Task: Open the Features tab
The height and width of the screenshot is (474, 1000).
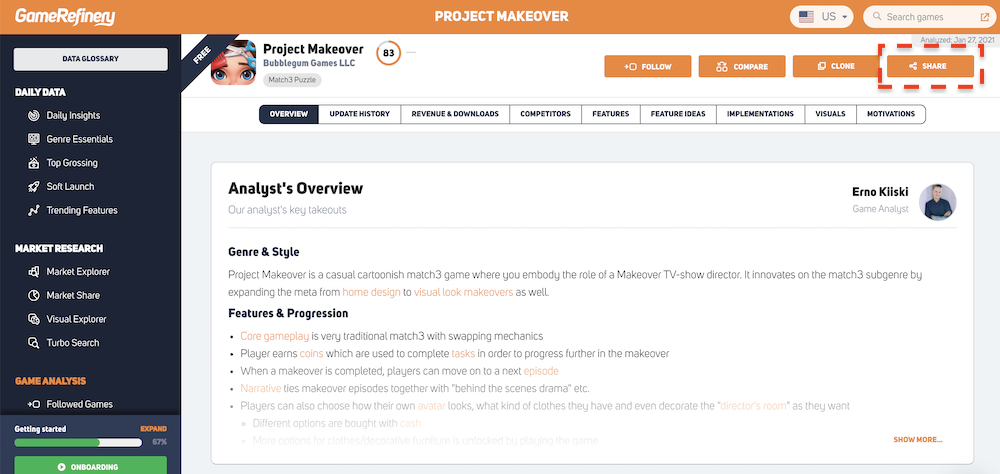Action: click(610, 114)
